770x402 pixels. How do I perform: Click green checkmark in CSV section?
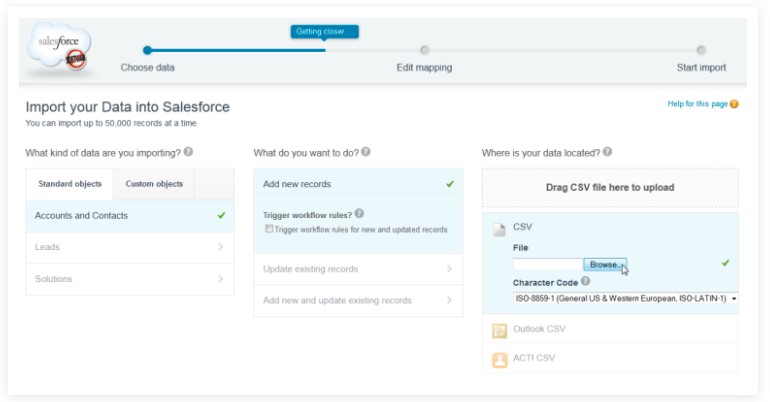point(725,263)
